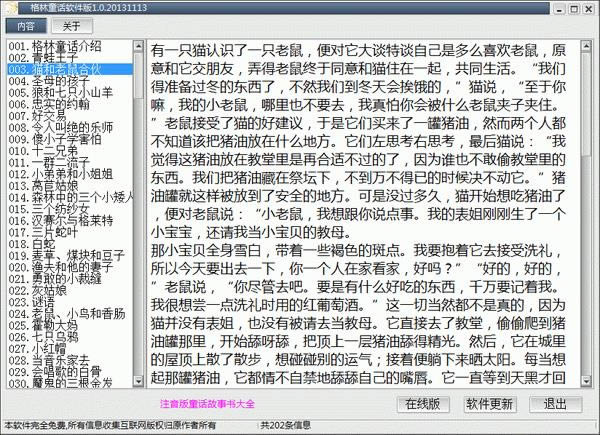Choose story 005. 狼和七只小山羊
This screenshot has width=600, height=435.
[x=62, y=92]
